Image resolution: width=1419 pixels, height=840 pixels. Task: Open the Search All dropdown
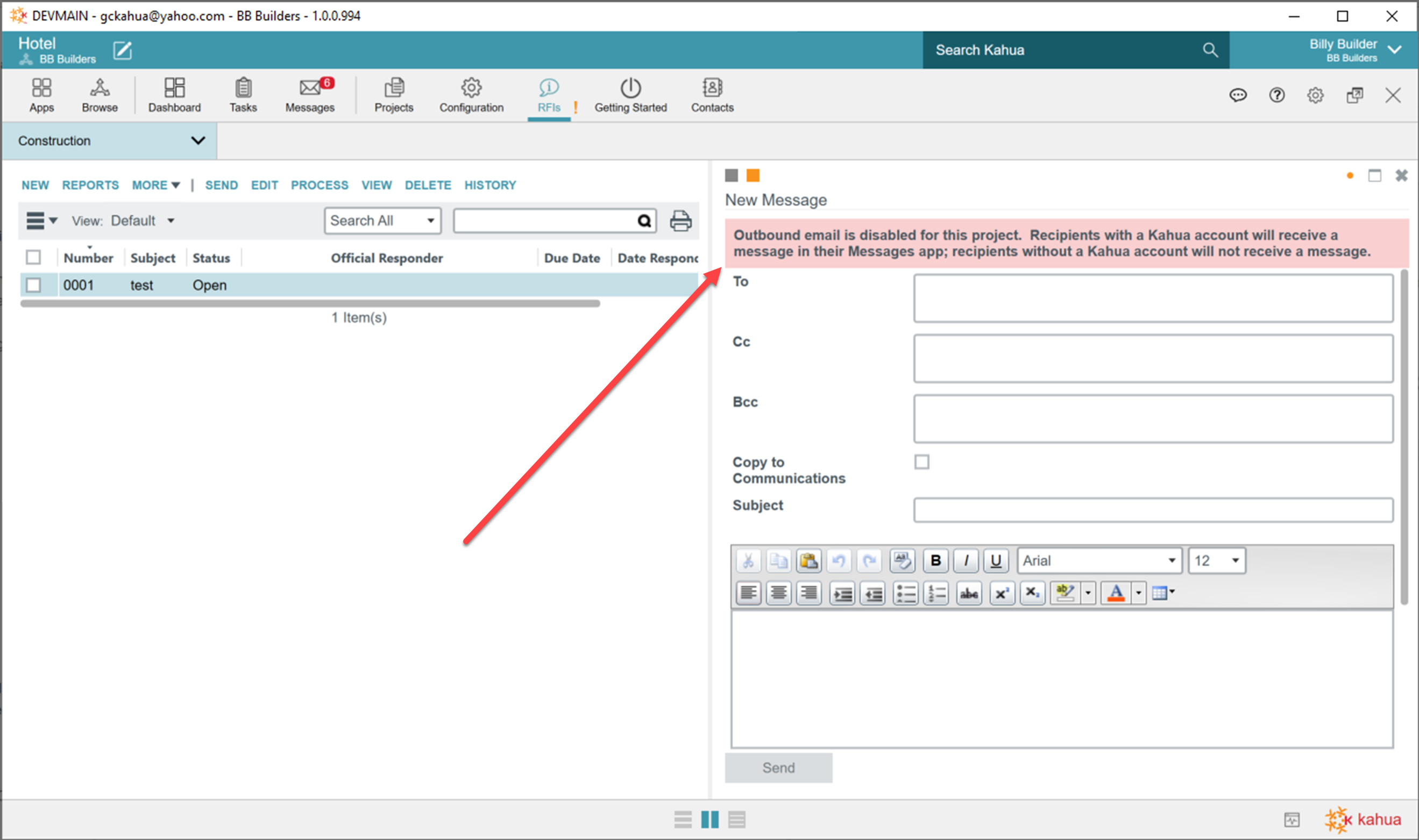[x=382, y=220]
